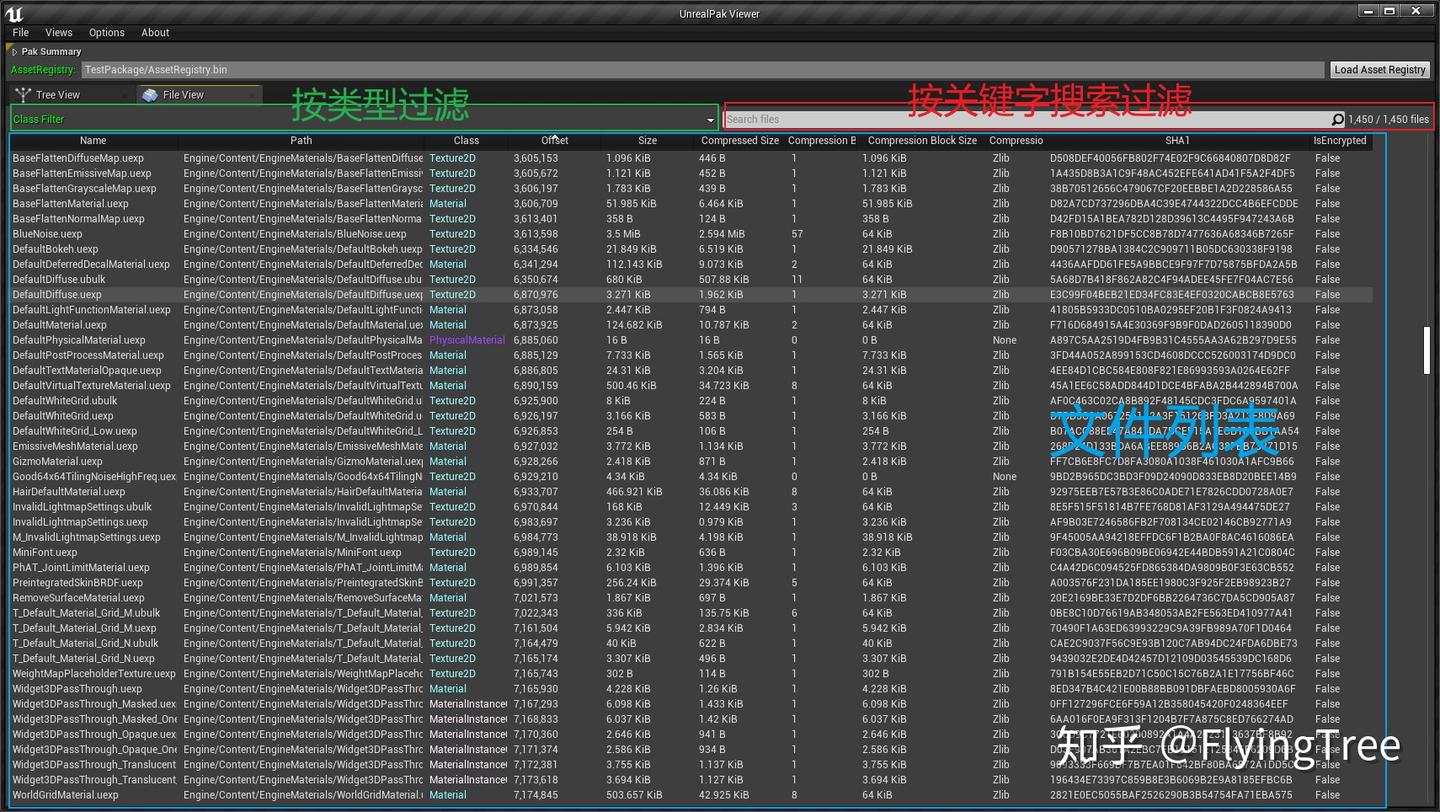Click the tree icon on the Tree View tab

click(22, 94)
